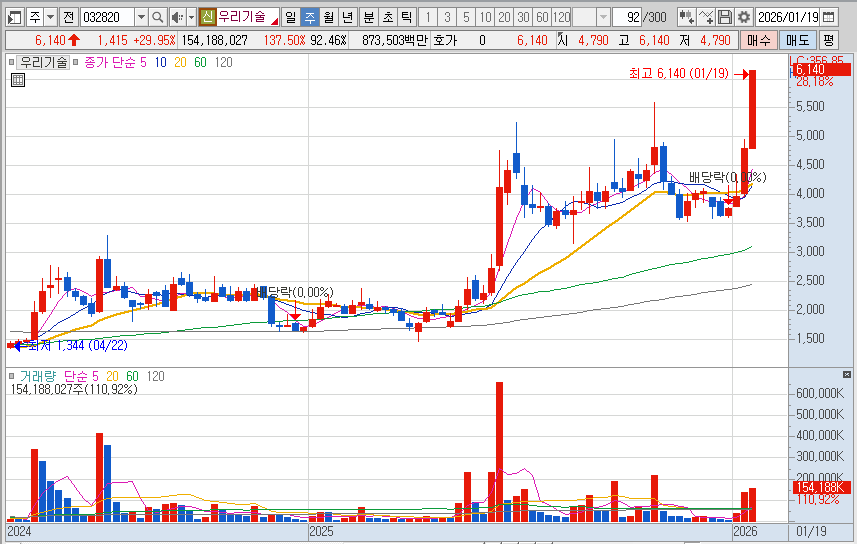
Task: Click the 2025 year label on time axis
Action: click(x=321, y=531)
